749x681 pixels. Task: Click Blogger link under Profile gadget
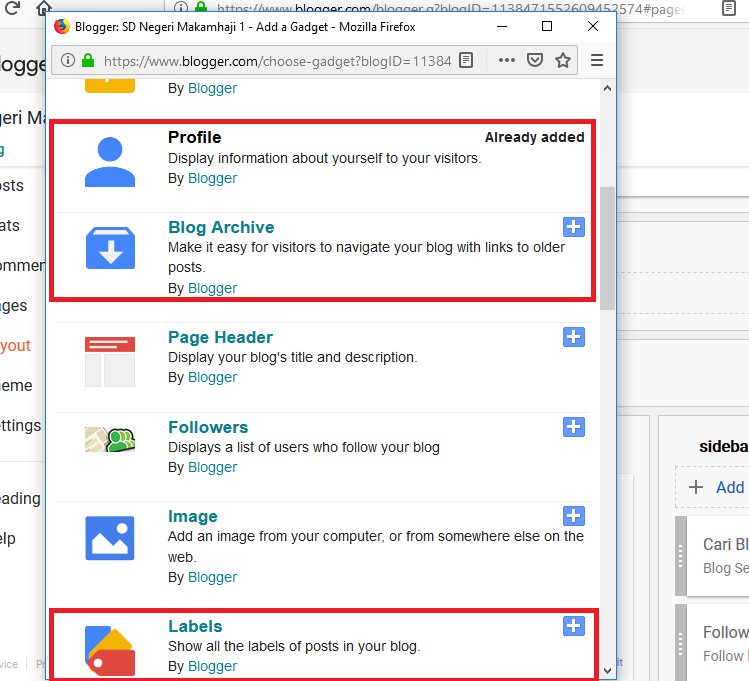pyautogui.click(x=213, y=178)
